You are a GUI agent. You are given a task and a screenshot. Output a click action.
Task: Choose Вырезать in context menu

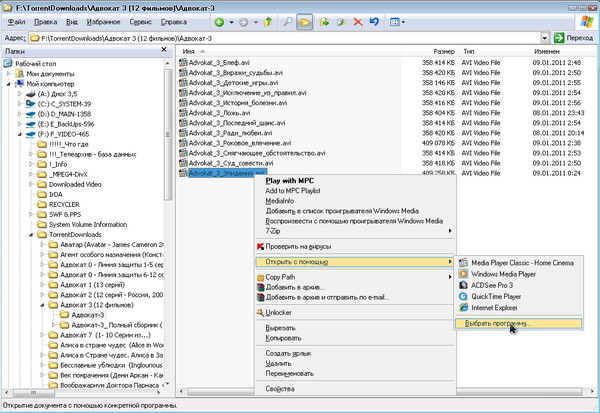coord(280,328)
